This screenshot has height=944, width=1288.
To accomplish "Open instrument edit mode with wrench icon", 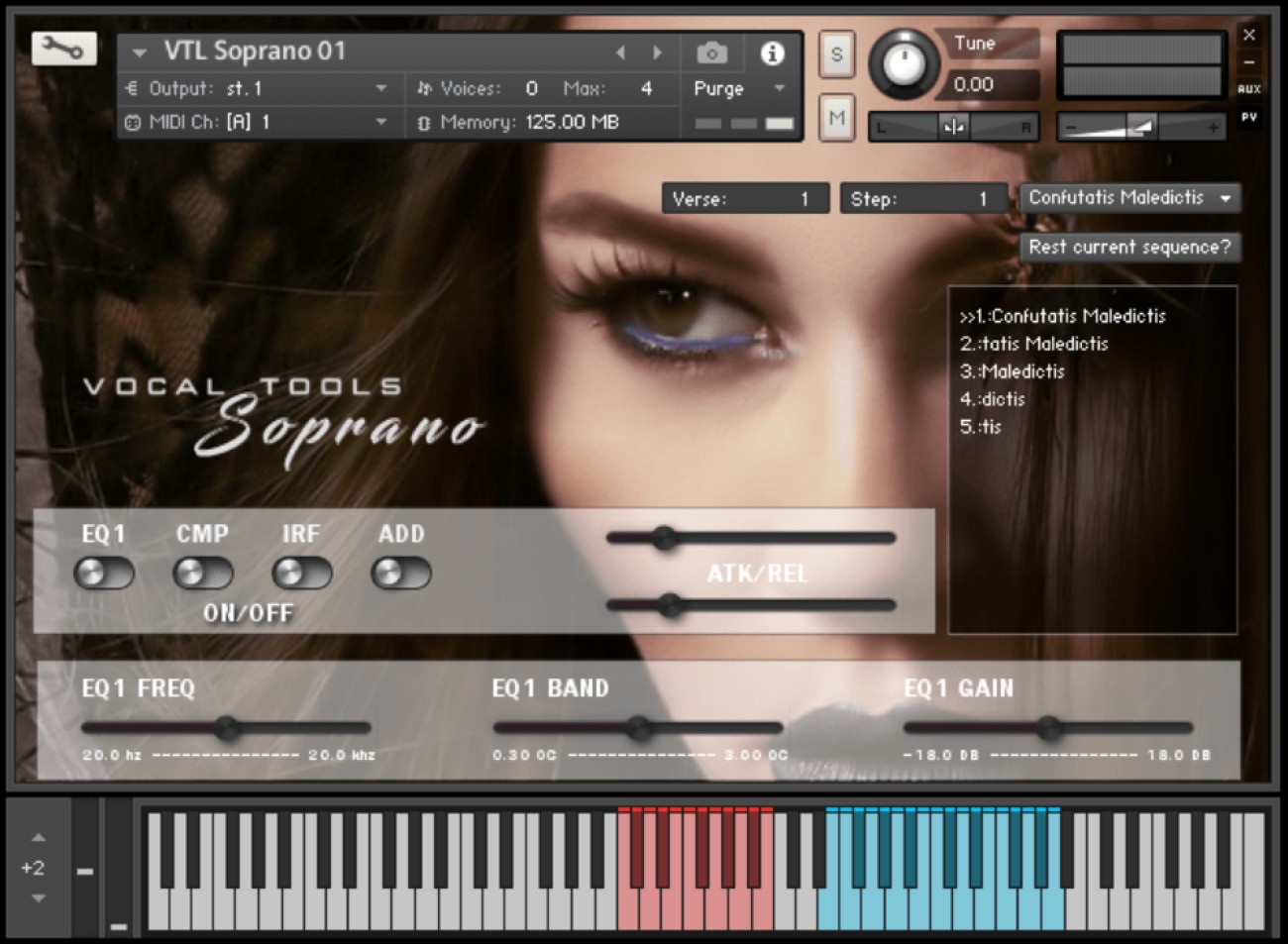I will (x=63, y=49).
